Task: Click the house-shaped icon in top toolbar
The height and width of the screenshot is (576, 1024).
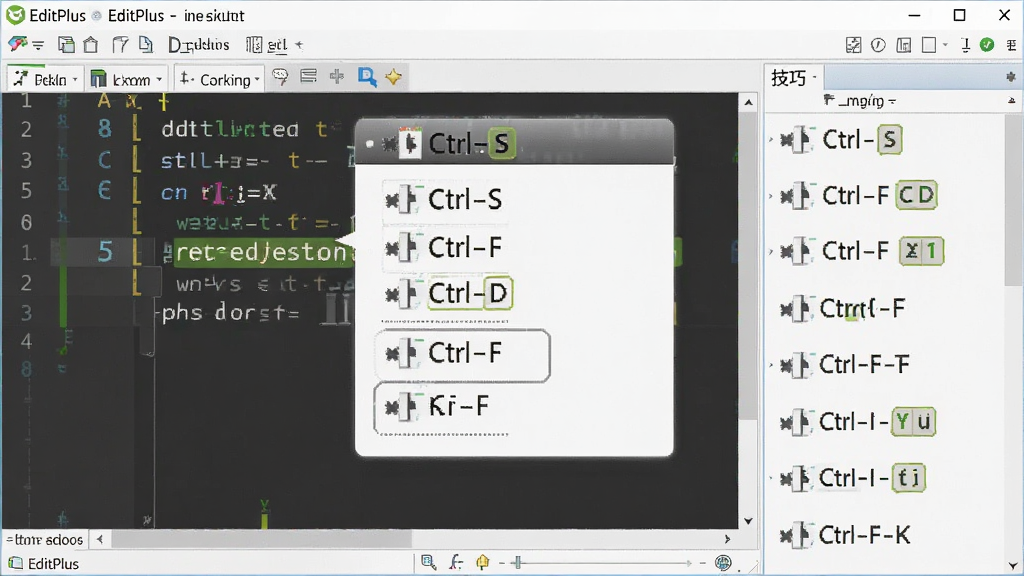Action: point(91,44)
